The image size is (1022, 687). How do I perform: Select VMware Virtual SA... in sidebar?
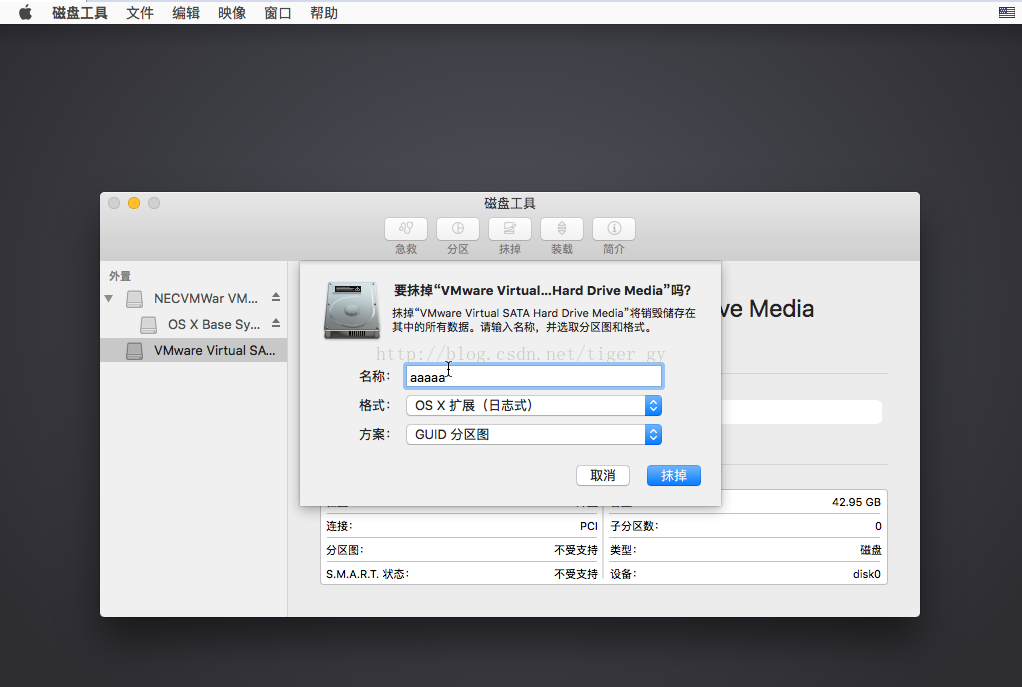194,351
